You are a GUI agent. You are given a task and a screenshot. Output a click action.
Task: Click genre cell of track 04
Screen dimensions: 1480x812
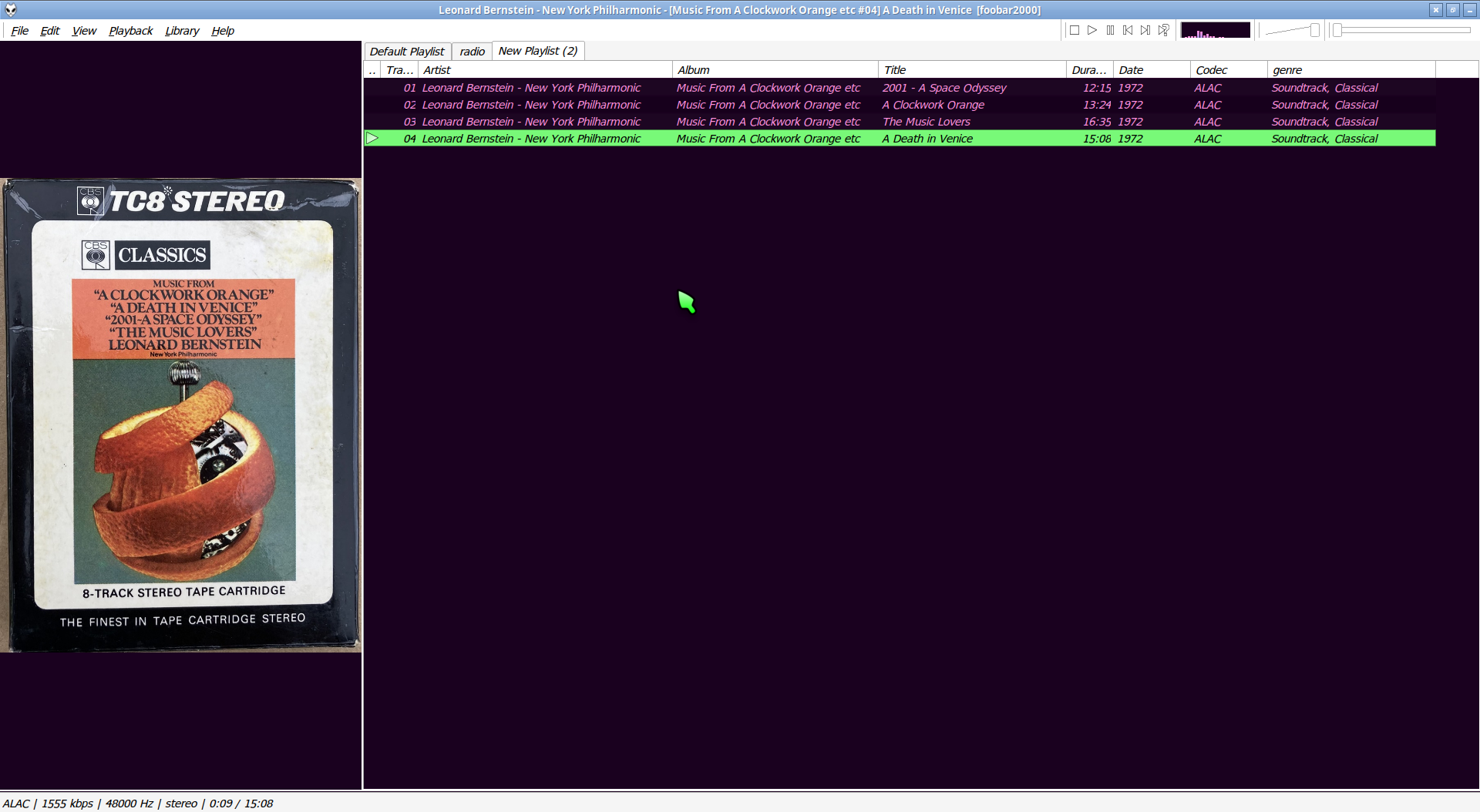tap(1324, 139)
